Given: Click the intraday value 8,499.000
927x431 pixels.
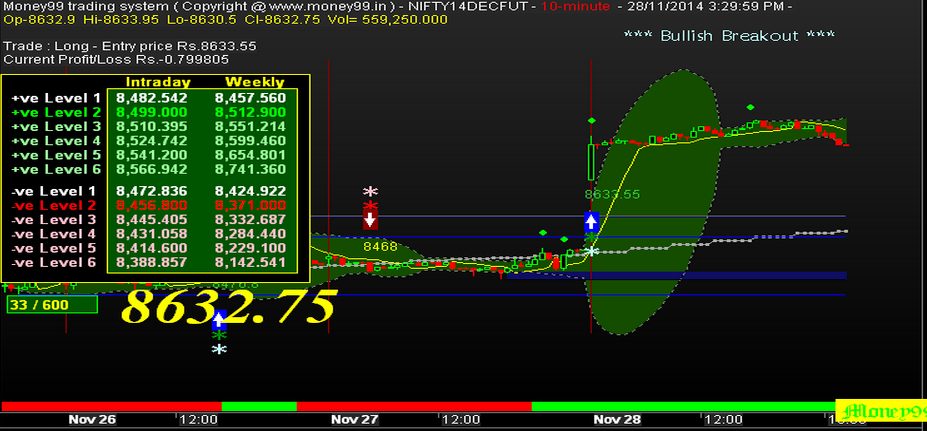Looking at the screenshot, I should [152, 112].
